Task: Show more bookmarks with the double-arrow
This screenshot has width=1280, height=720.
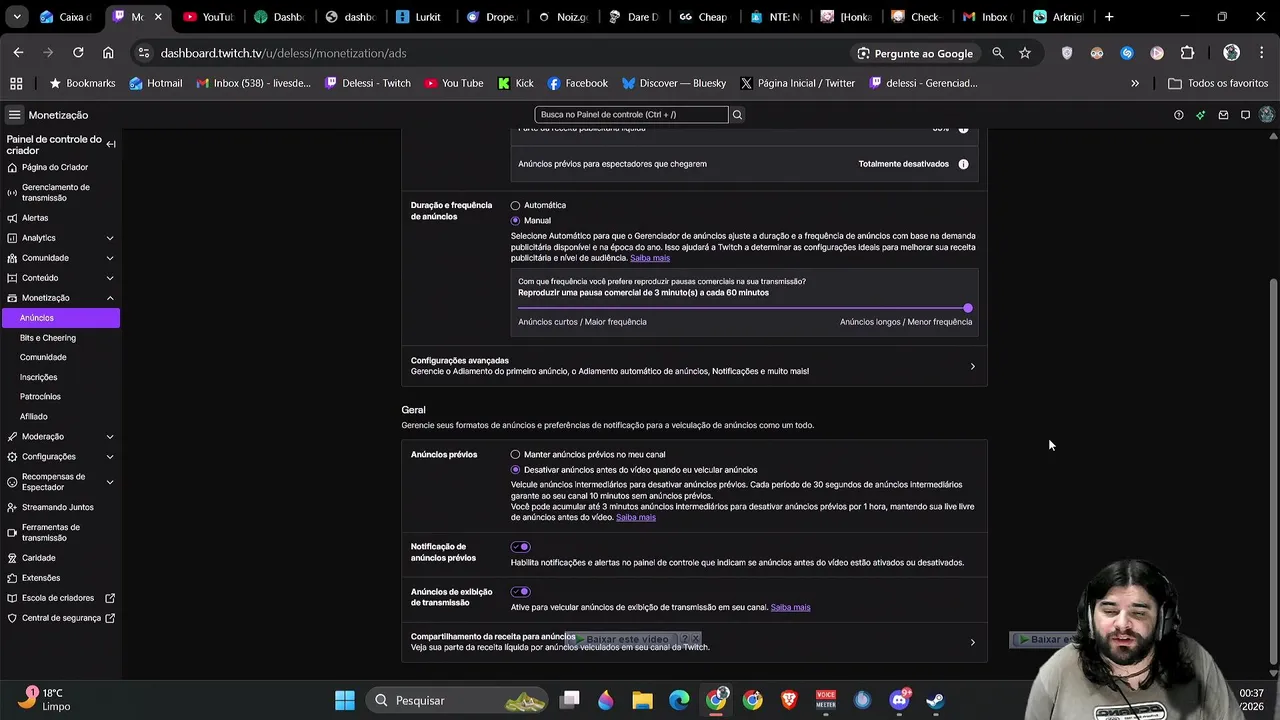Action: (x=1135, y=83)
